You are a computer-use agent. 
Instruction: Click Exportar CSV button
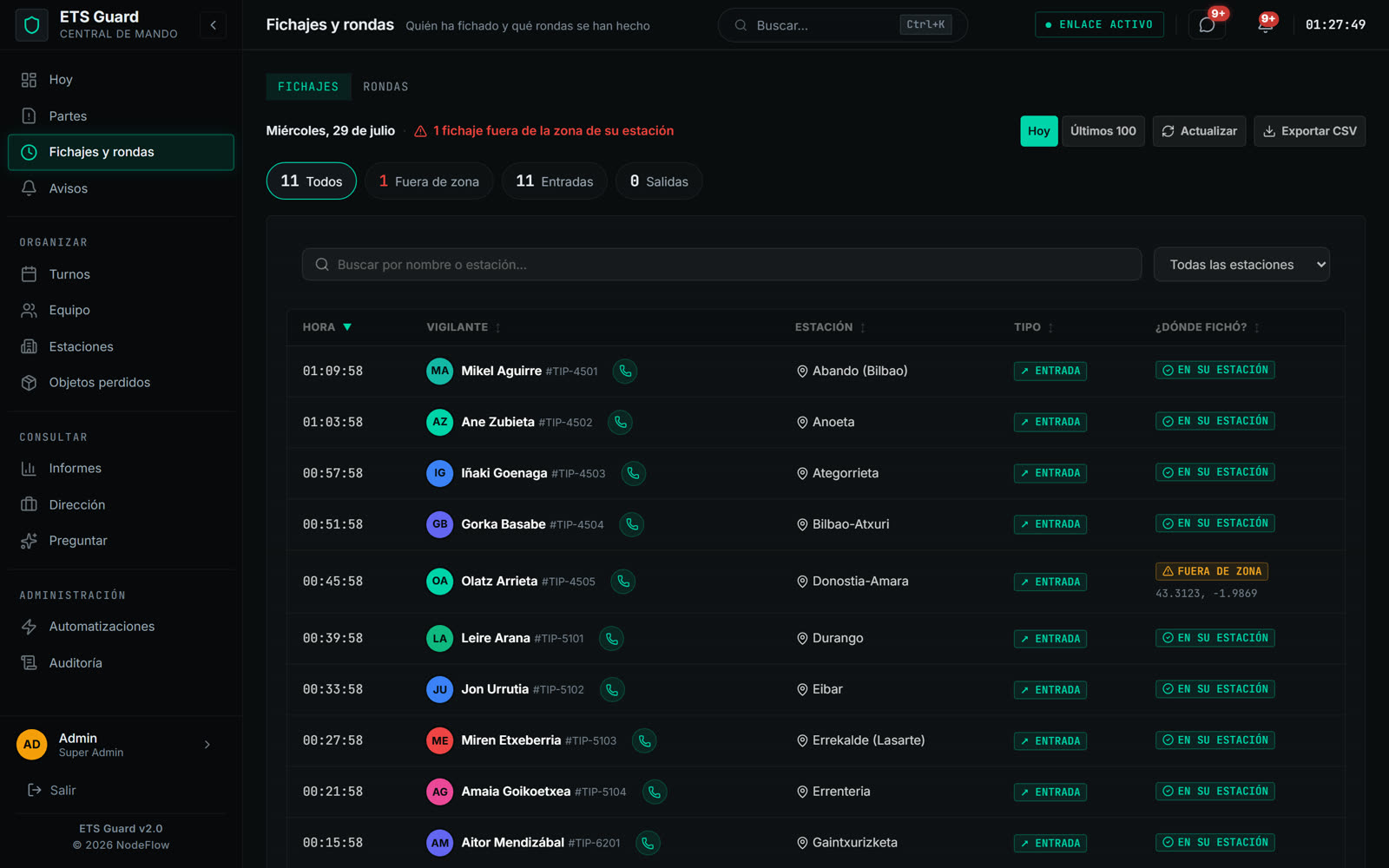(1309, 131)
